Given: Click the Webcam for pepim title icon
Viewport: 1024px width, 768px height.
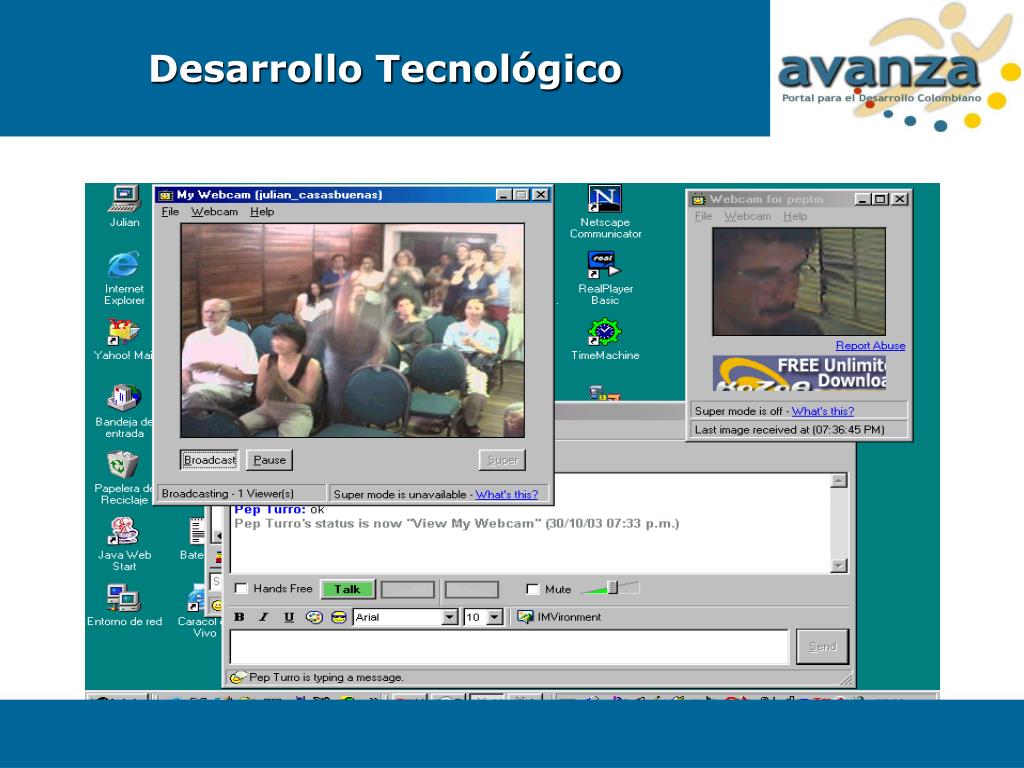Looking at the screenshot, I should coord(699,199).
